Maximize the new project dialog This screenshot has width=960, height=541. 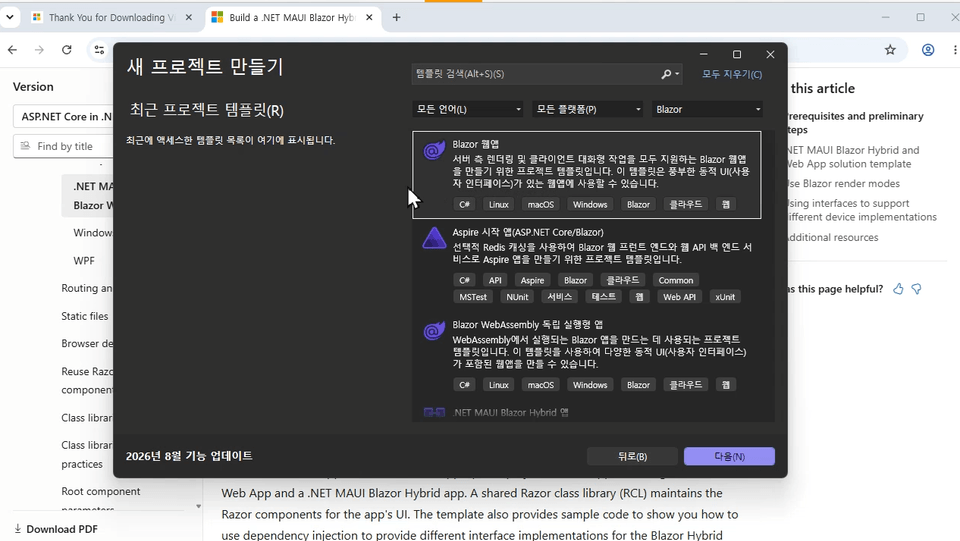point(737,54)
